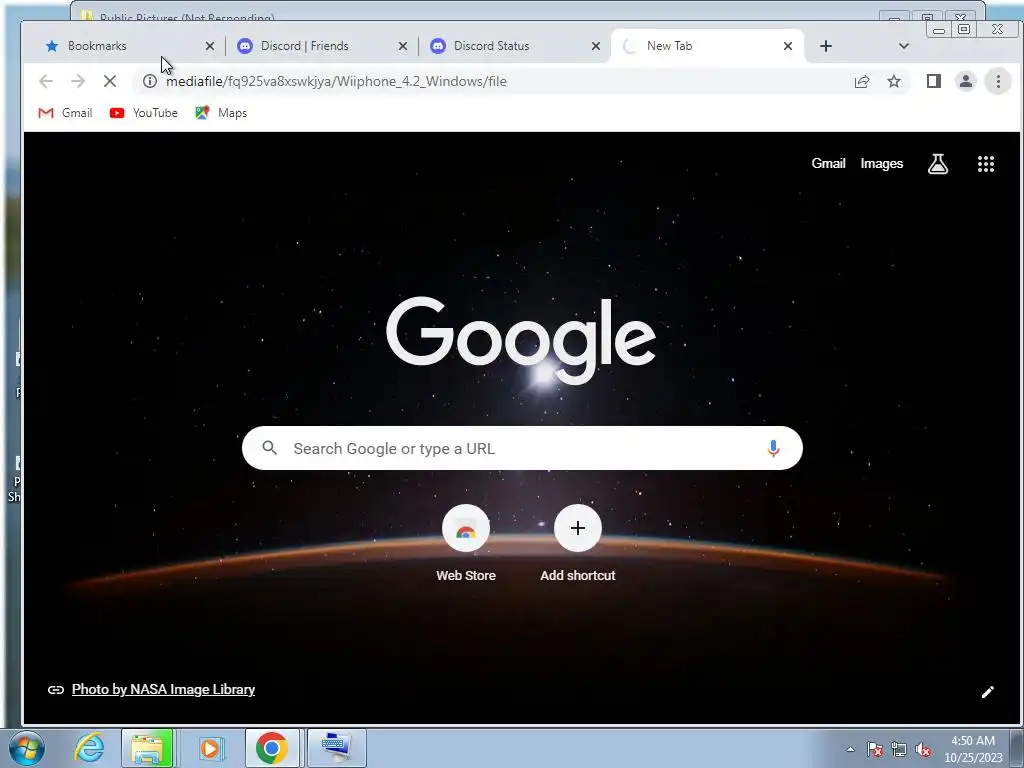The height and width of the screenshot is (768, 1024).
Task: Start voice search with microphone
Action: 773,448
